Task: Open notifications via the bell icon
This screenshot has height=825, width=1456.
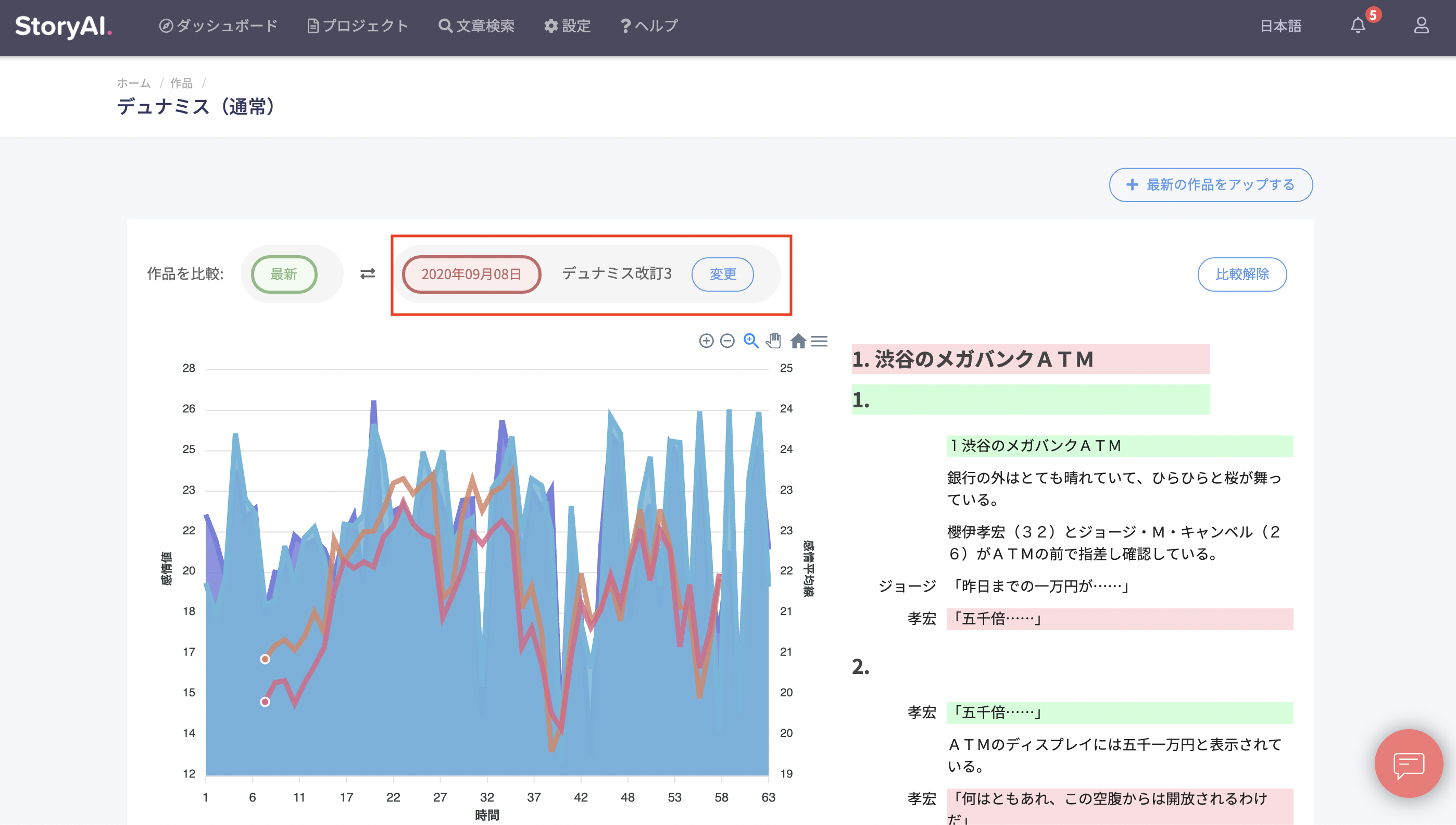Action: [x=1358, y=26]
